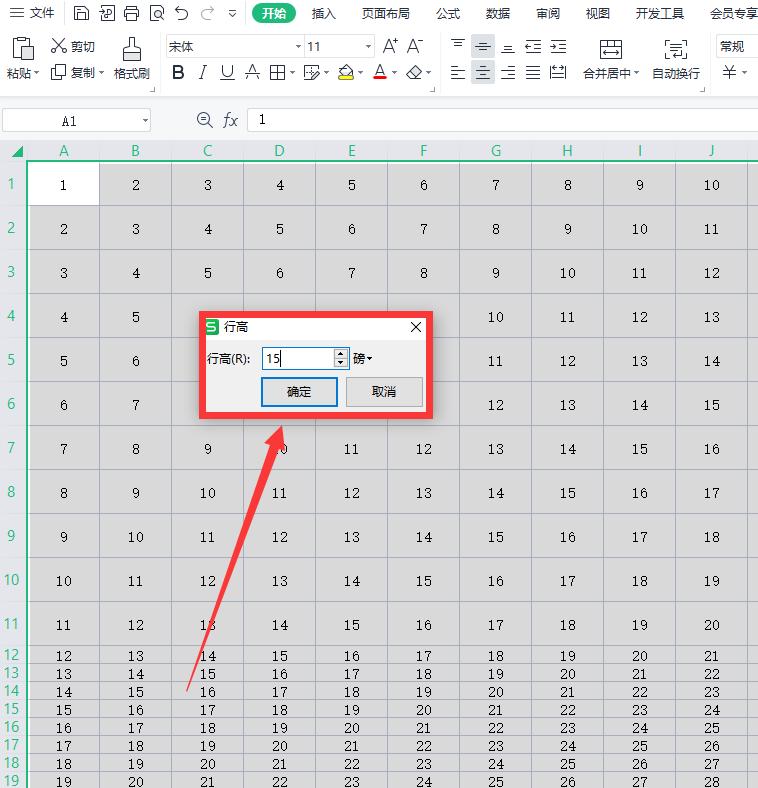Click the Undo arrow
The width and height of the screenshot is (758, 788).
click(x=181, y=13)
